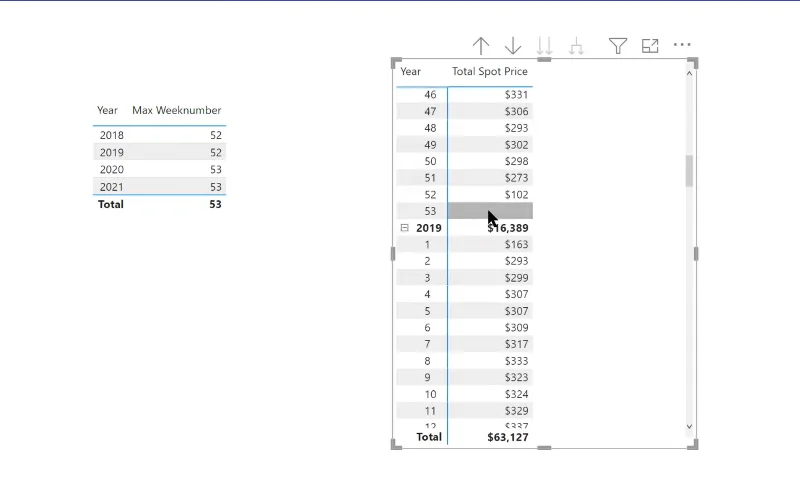The height and width of the screenshot is (500, 800).
Task: Go to next level in hierarchy icon
Action: point(544,46)
